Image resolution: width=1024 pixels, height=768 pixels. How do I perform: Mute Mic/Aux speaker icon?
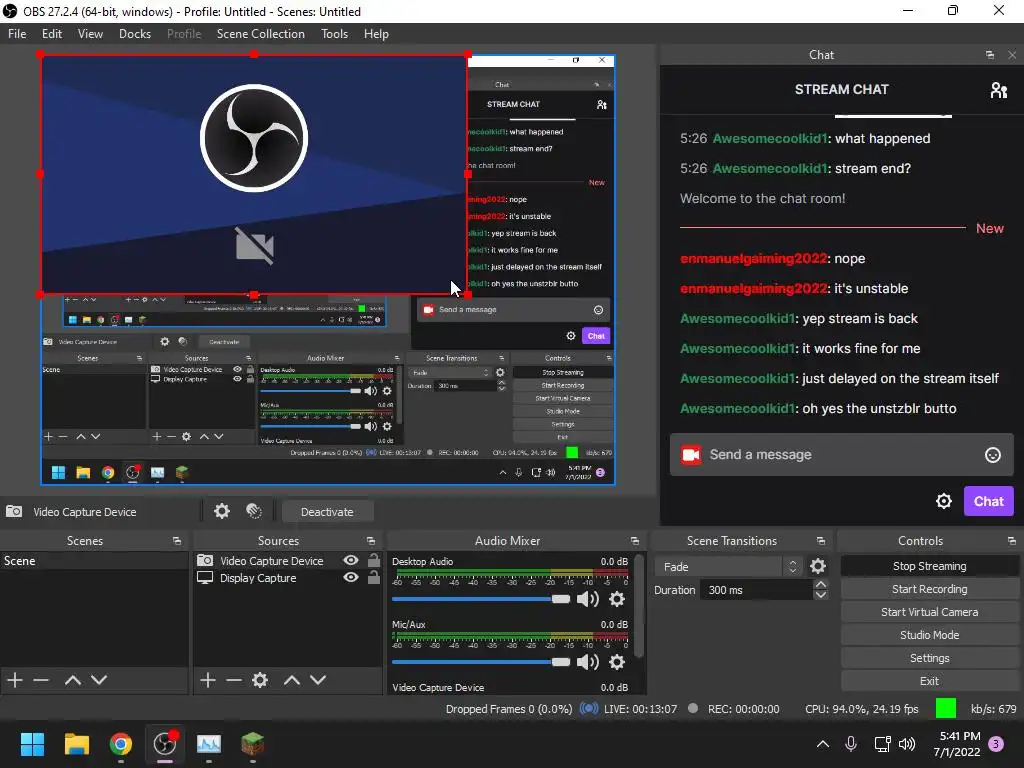(588, 662)
